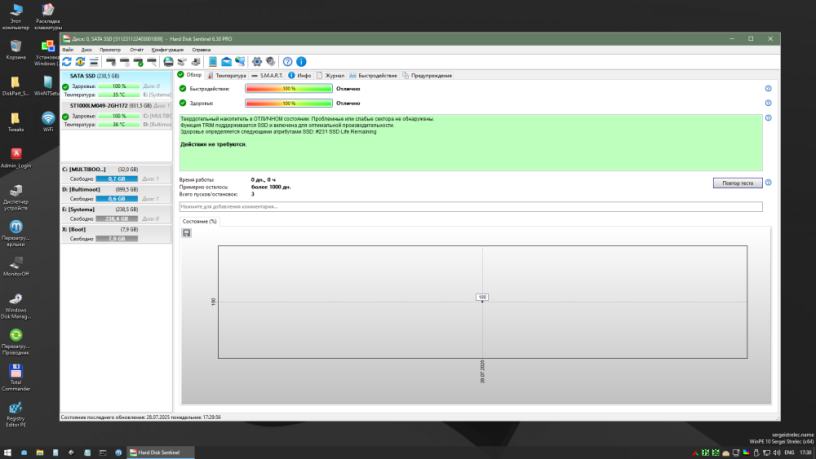Click the 100 data point on chart
The width and height of the screenshot is (816, 459).
(482, 298)
